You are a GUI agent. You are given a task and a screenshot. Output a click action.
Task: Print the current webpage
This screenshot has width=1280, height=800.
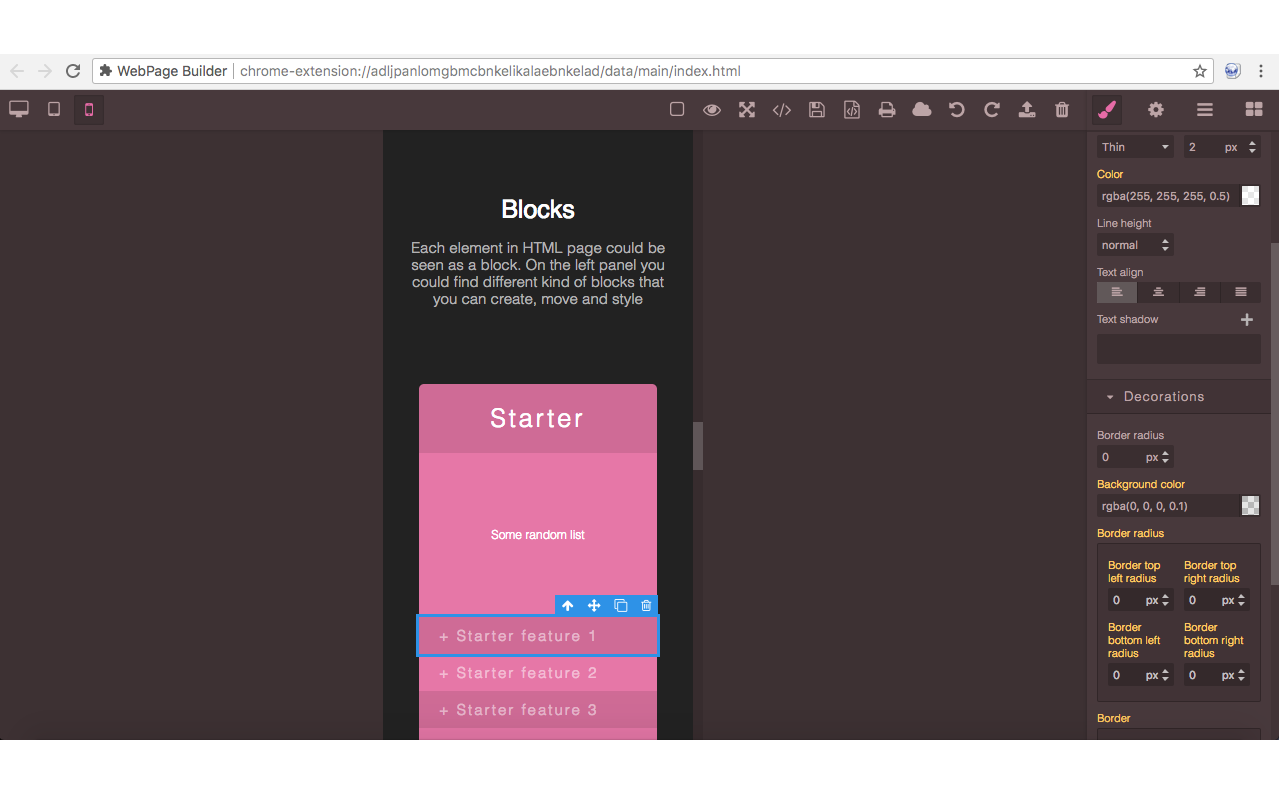(887, 110)
